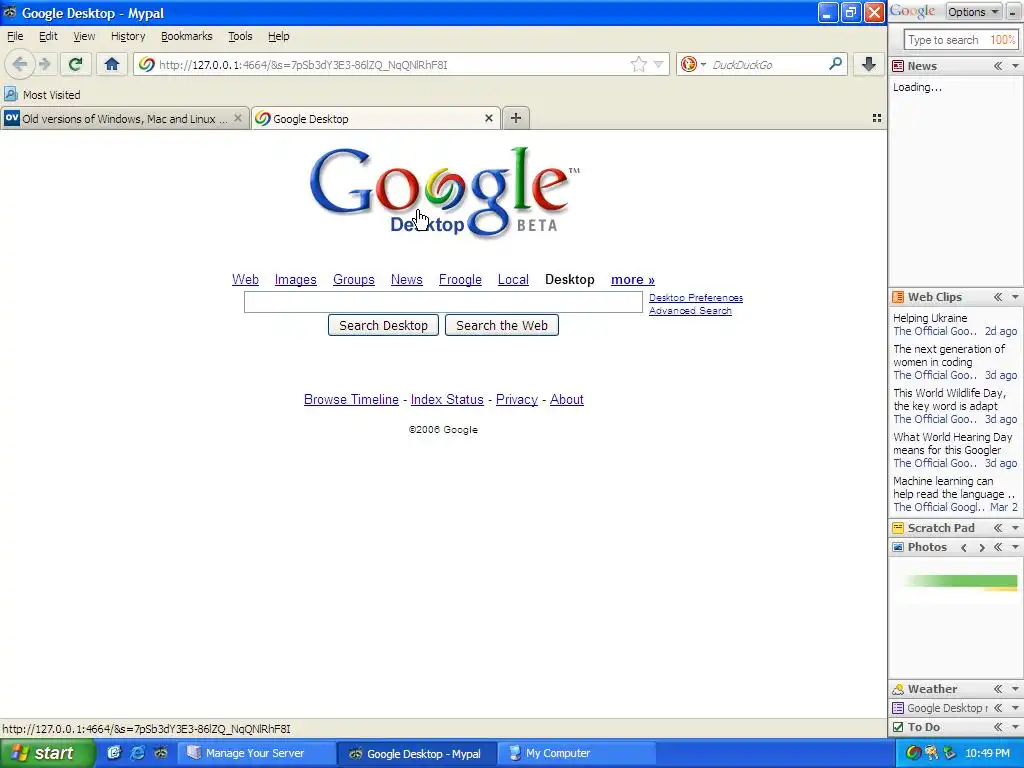Close the Old versions of Windows tab

pyautogui.click(x=238, y=118)
